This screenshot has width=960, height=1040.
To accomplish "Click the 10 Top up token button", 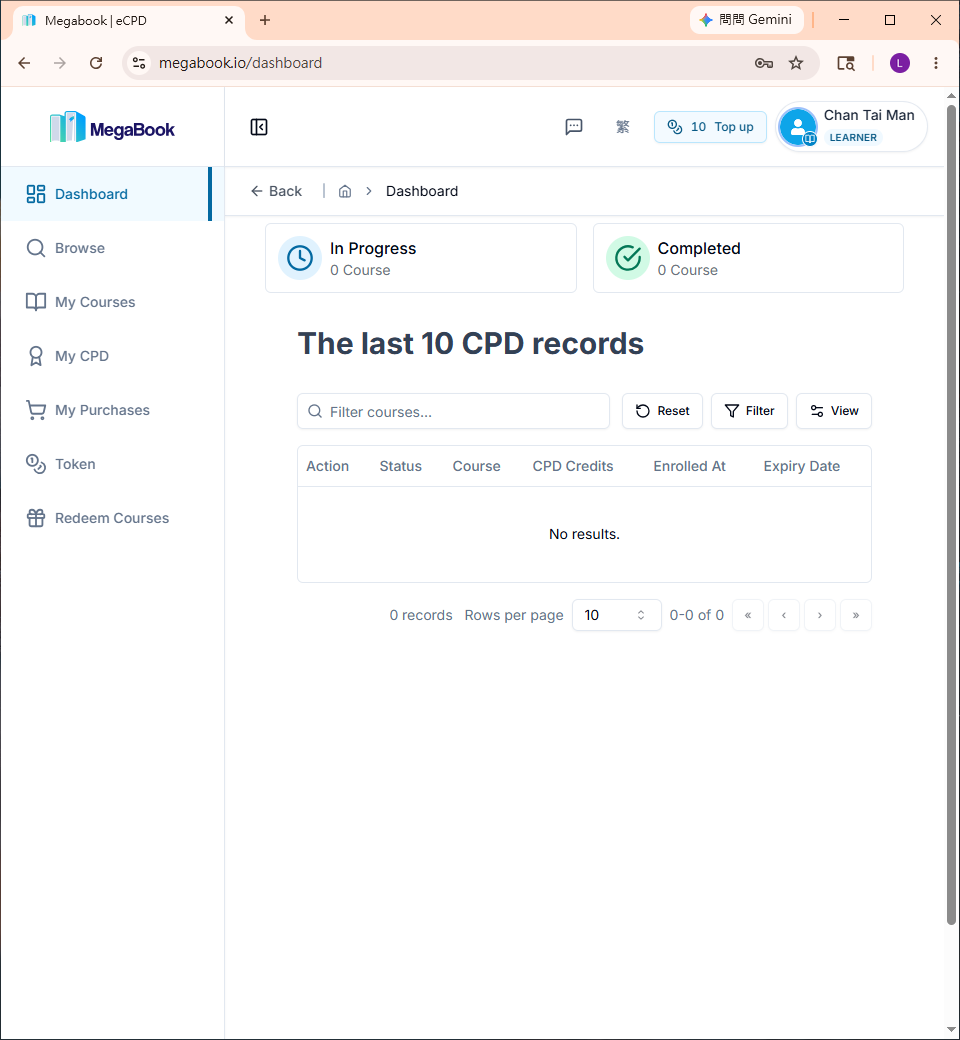I will [710, 127].
